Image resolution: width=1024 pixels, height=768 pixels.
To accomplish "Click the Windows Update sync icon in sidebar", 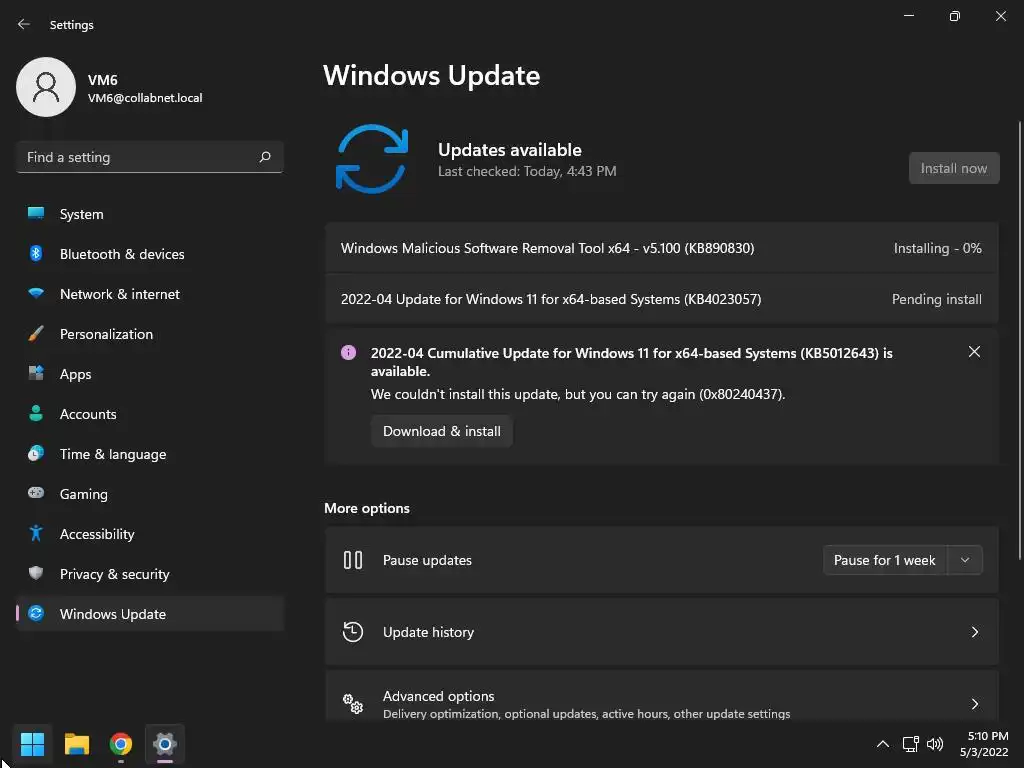I will pos(36,613).
